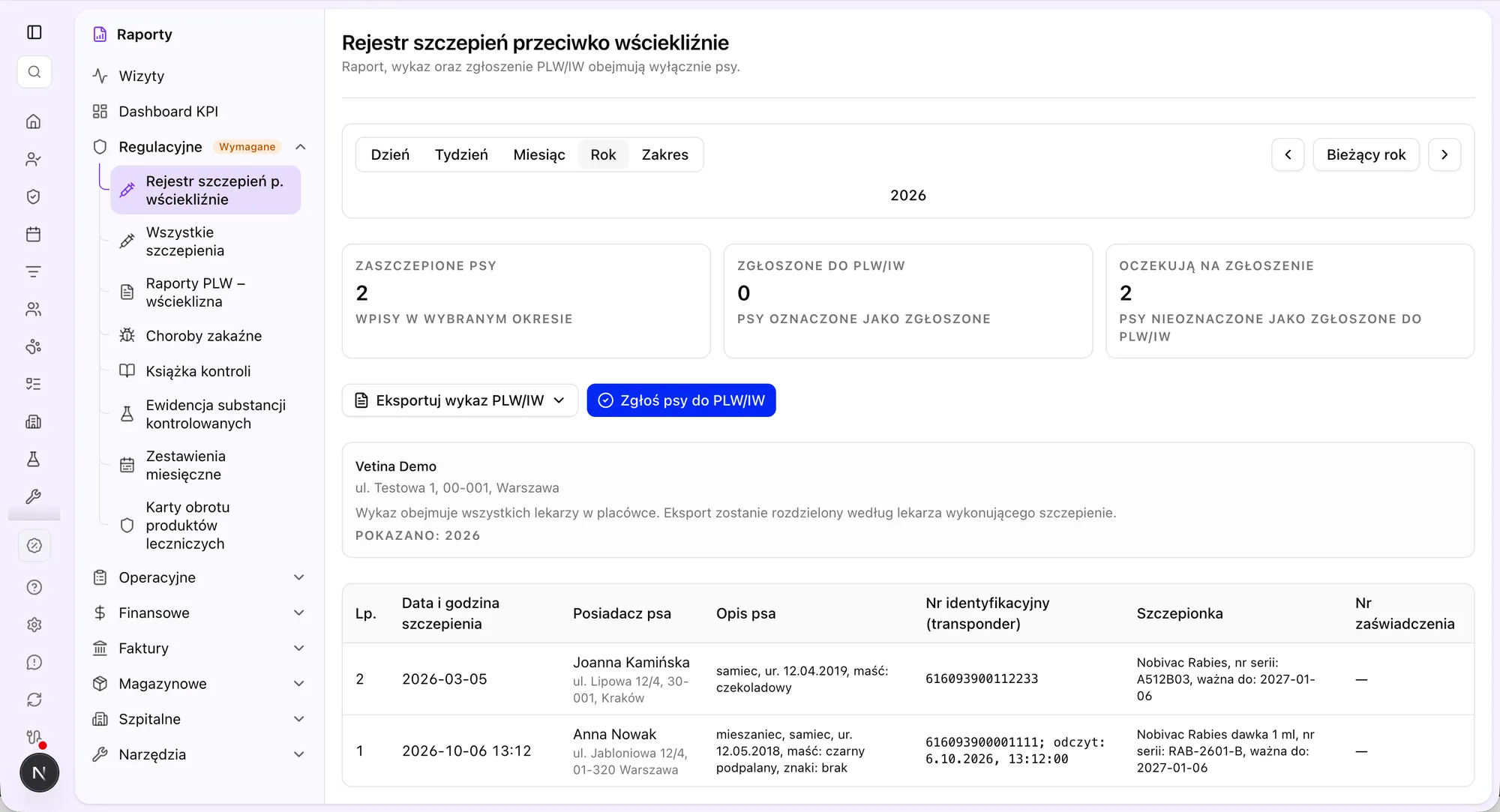The width and height of the screenshot is (1500, 812).
Task: Open Raporty PLW – wścieklizna item
Action: coord(205,292)
